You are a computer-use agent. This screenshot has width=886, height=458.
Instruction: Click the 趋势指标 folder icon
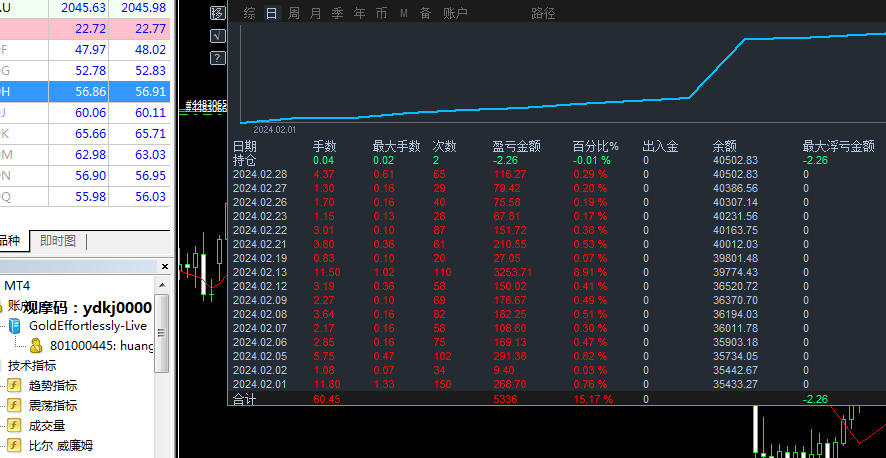point(14,386)
